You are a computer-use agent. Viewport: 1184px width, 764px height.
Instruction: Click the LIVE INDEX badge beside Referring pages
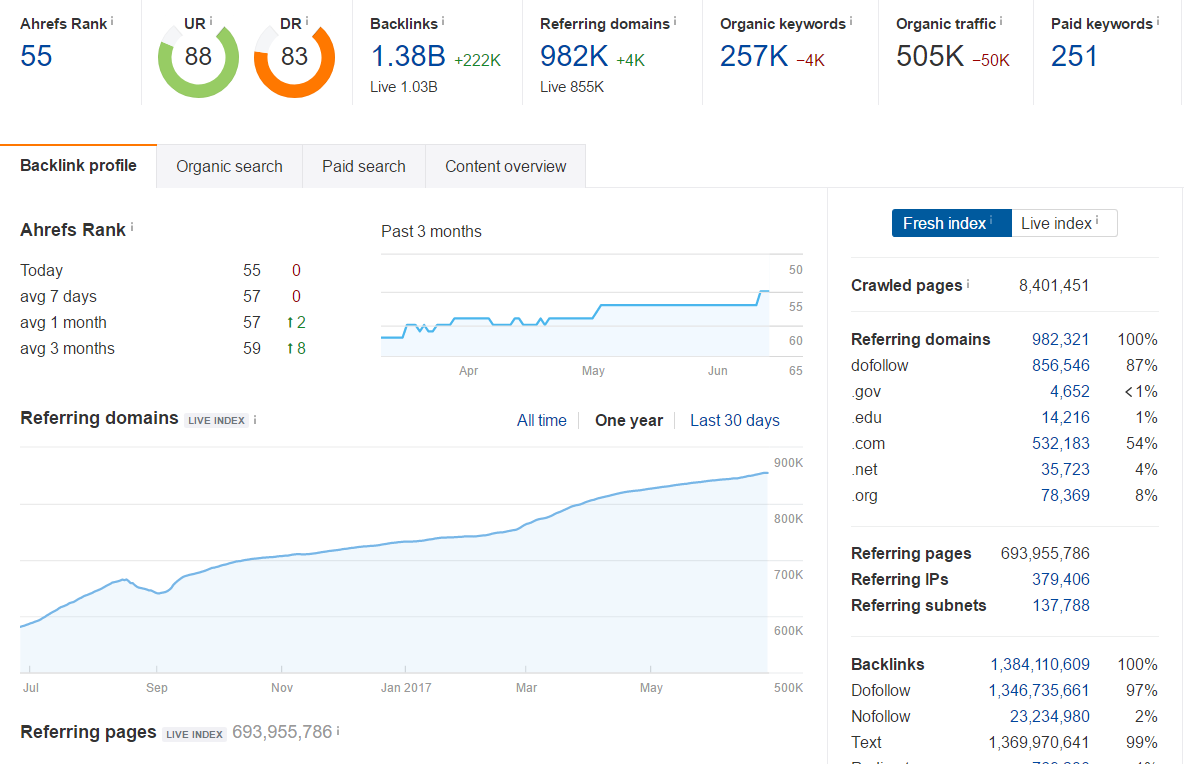click(194, 734)
